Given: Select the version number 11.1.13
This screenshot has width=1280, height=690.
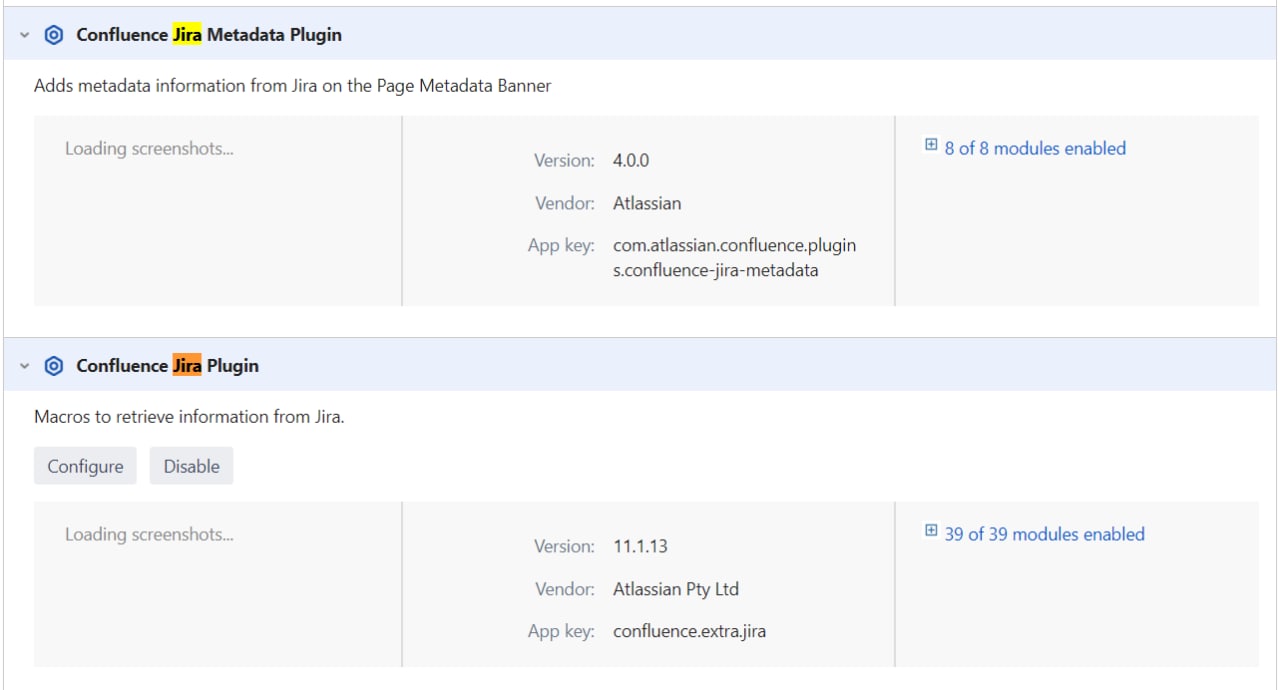Looking at the screenshot, I should coord(640,546).
